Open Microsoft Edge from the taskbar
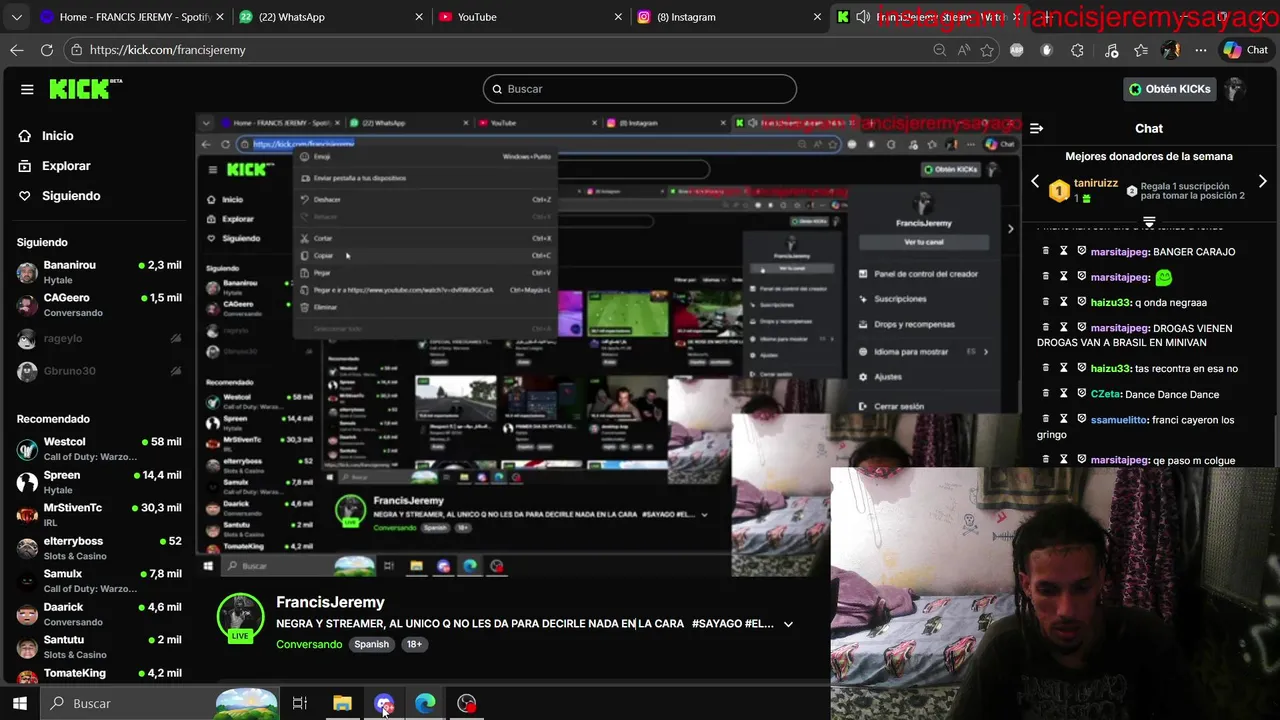This screenshot has width=1280, height=720. tap(425, 703)
